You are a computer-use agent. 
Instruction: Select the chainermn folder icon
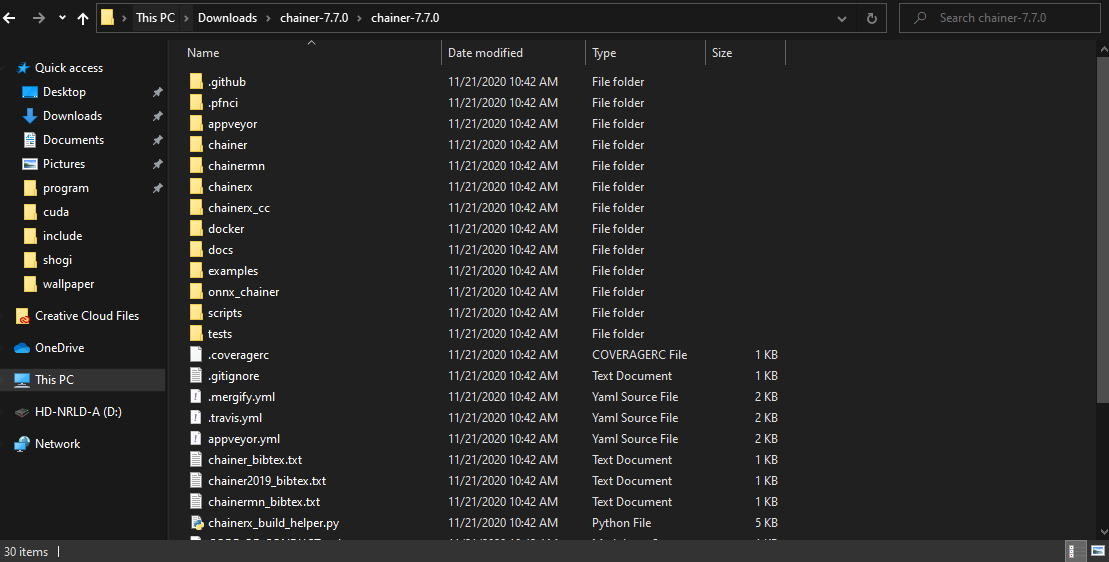[196, 165]
